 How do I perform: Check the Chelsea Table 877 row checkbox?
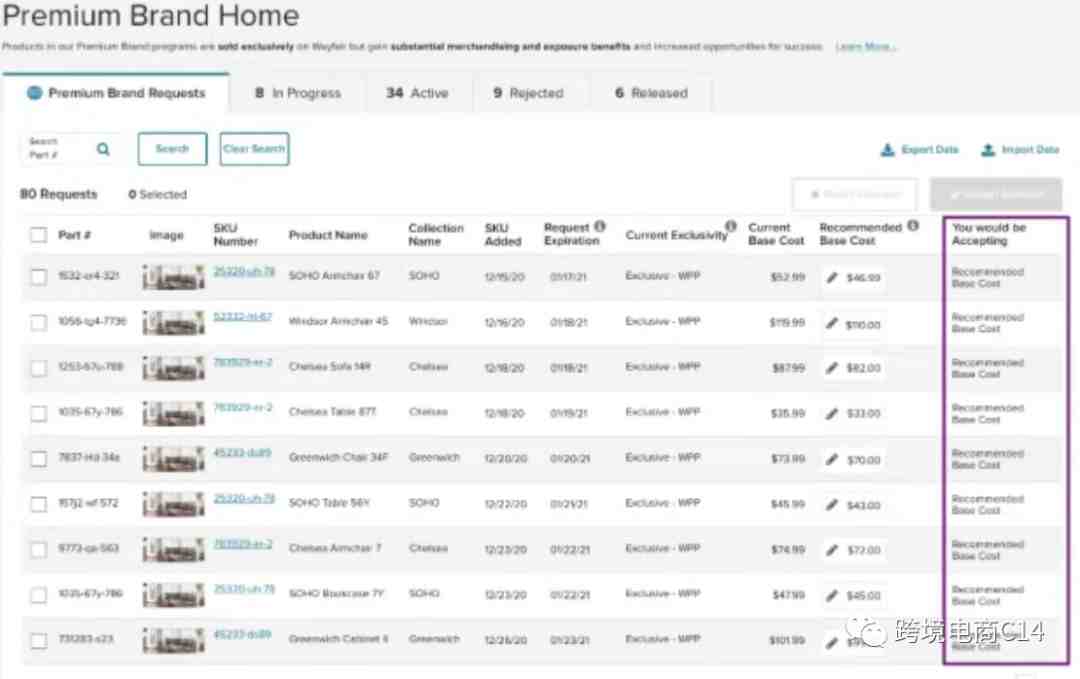(x=39, y=413)
